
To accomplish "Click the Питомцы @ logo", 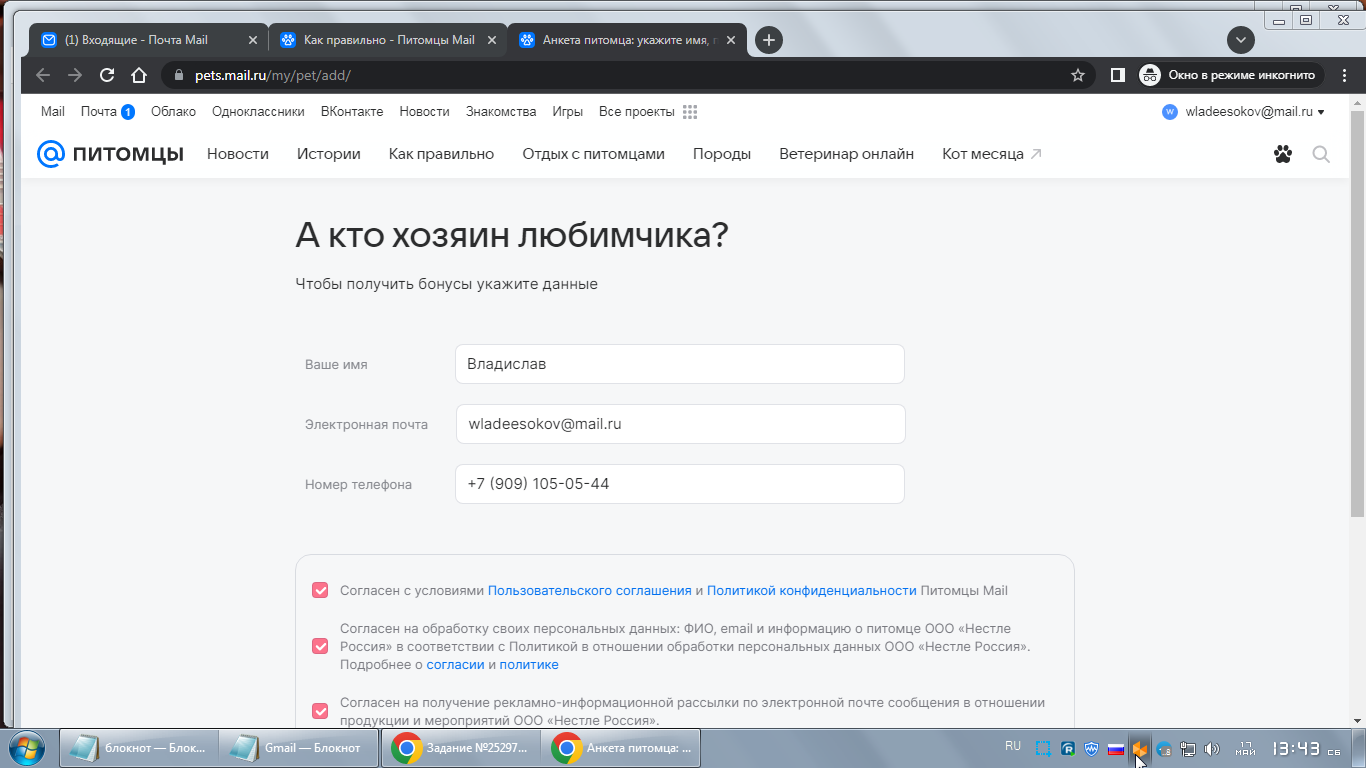I will click(x=110, y=154).
